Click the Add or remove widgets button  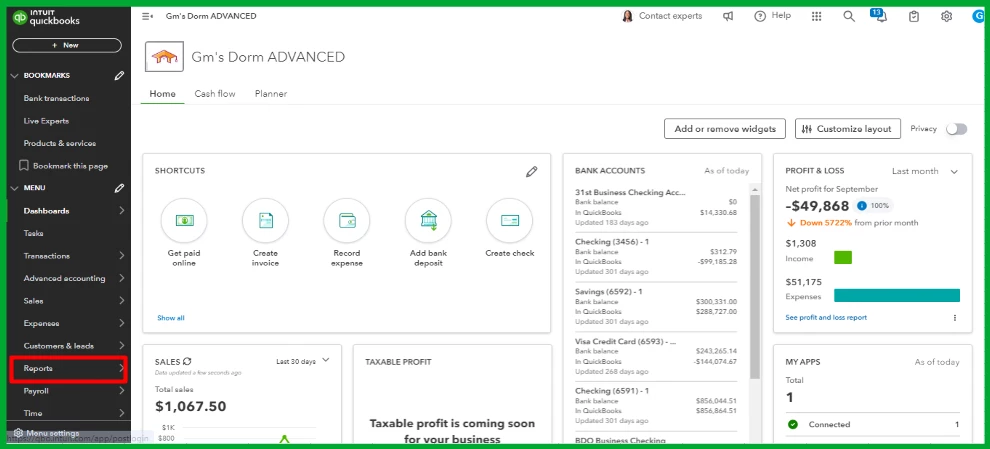[x=725, y=129]
